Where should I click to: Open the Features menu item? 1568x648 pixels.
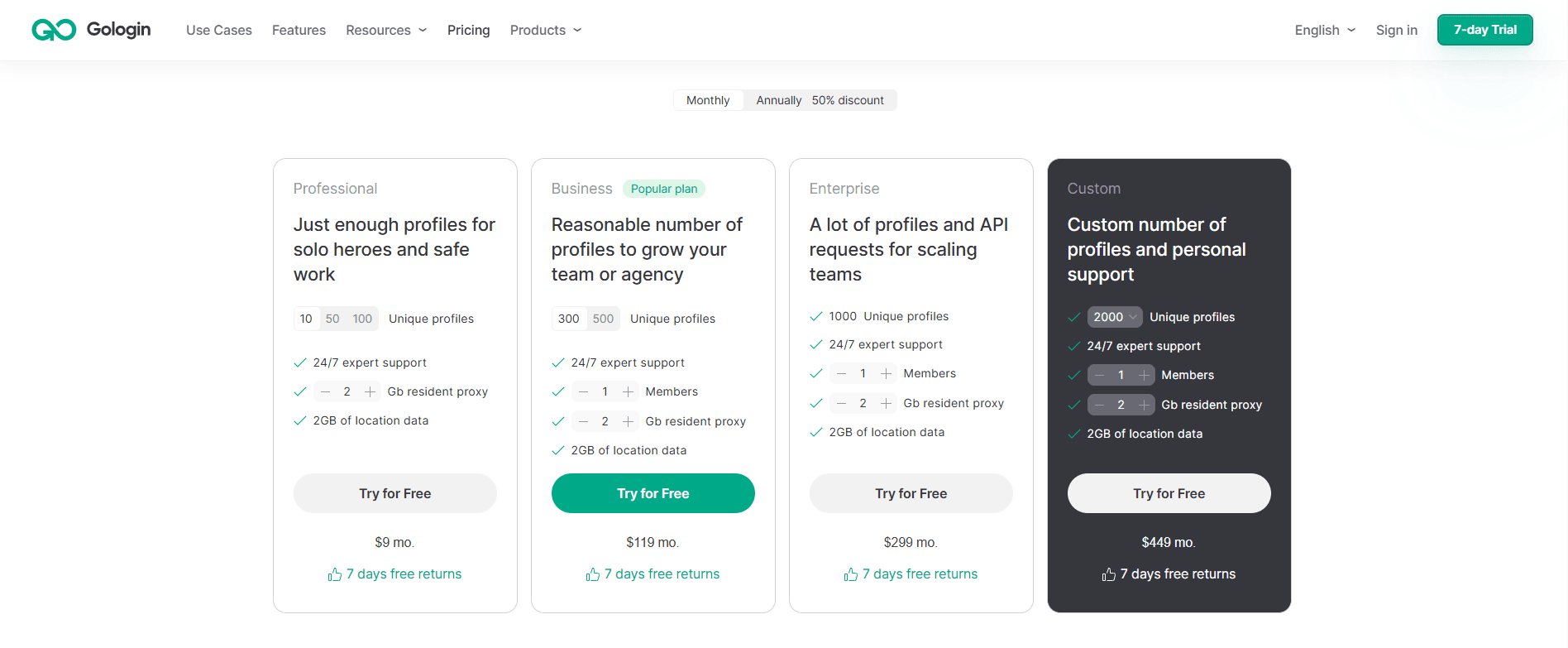[x=299, y=30]
